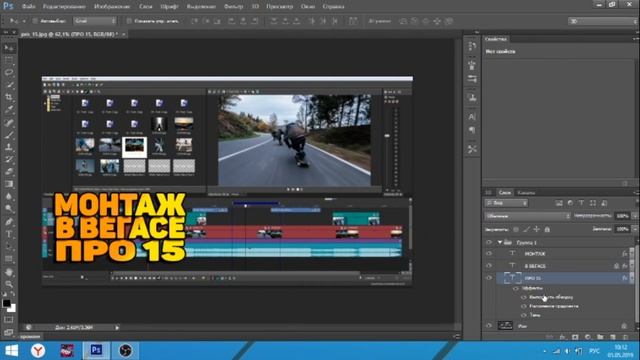Screen dimensions: 640x360
Task: Toggle the Show Transform Controls checkbox
Action: pyautogui.click(x=129, y=21)
